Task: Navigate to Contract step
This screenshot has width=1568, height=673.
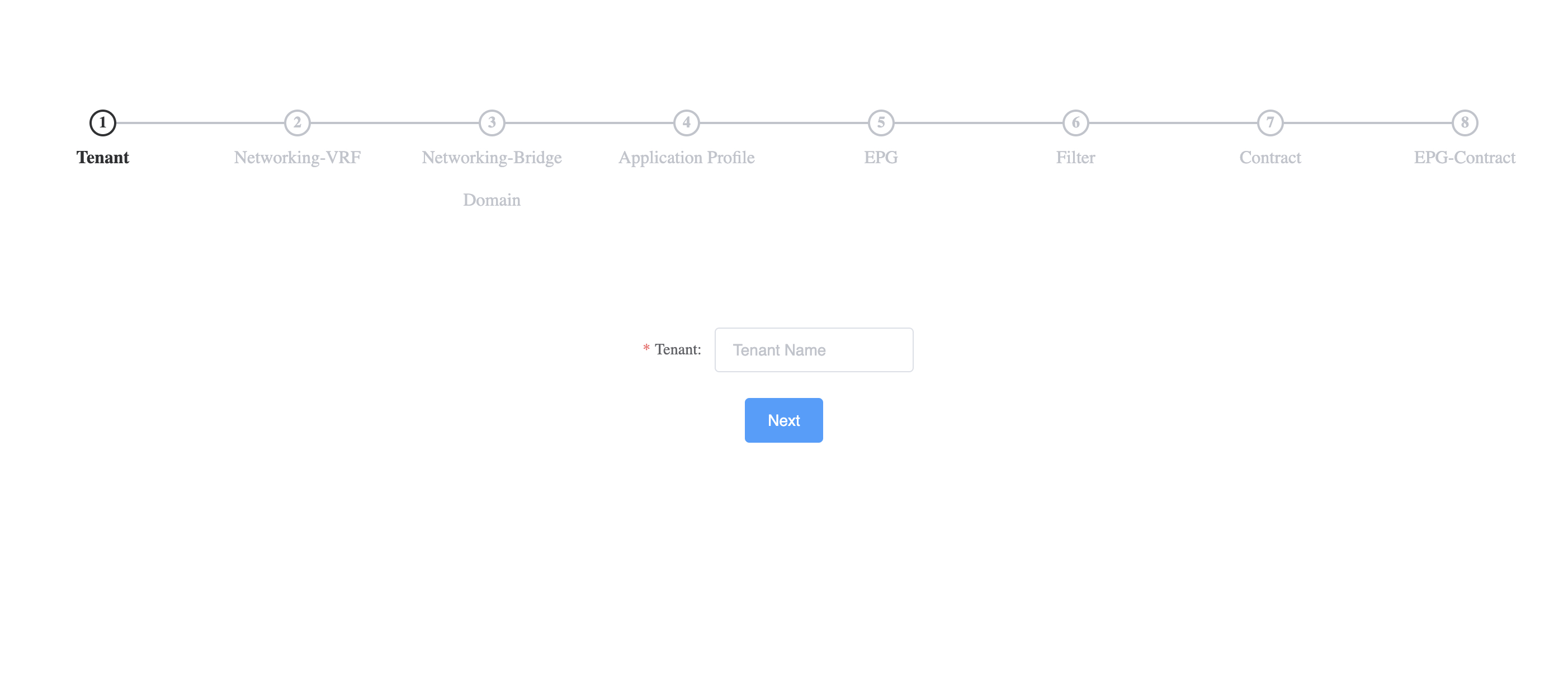Action: pos(1270,122)
